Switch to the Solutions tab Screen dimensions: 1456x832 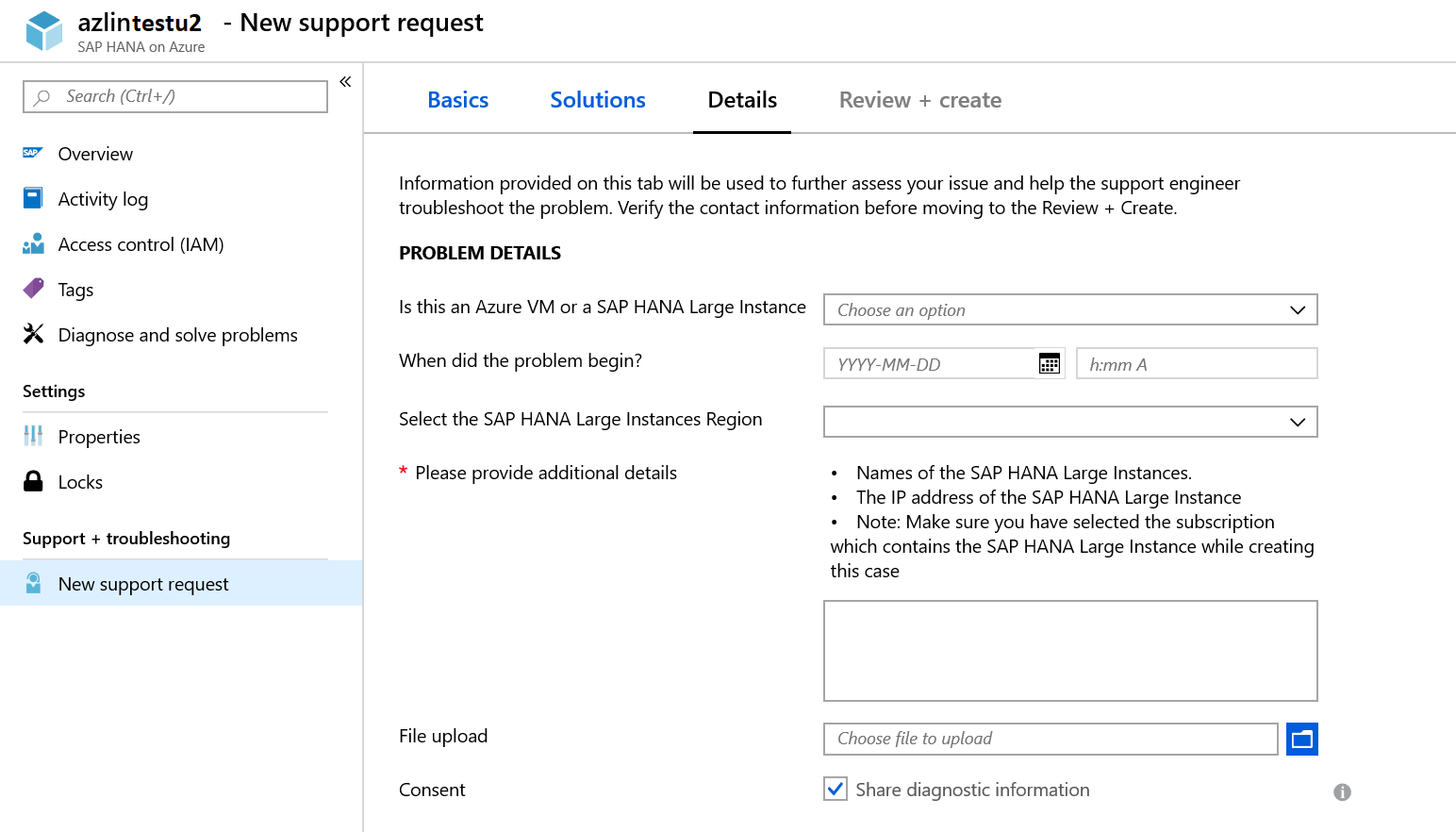(598, 100)
